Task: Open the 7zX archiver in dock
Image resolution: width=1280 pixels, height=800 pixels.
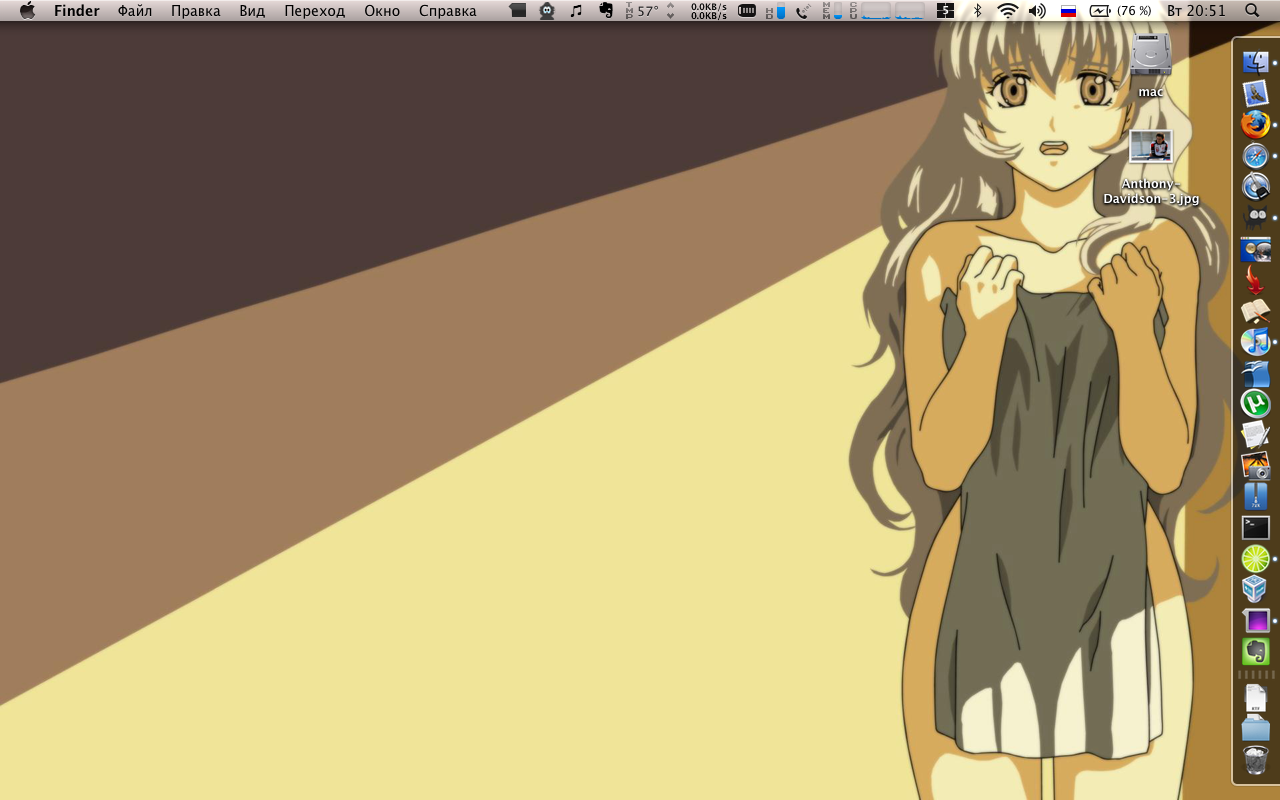Action: click(x=1255, y=496)
